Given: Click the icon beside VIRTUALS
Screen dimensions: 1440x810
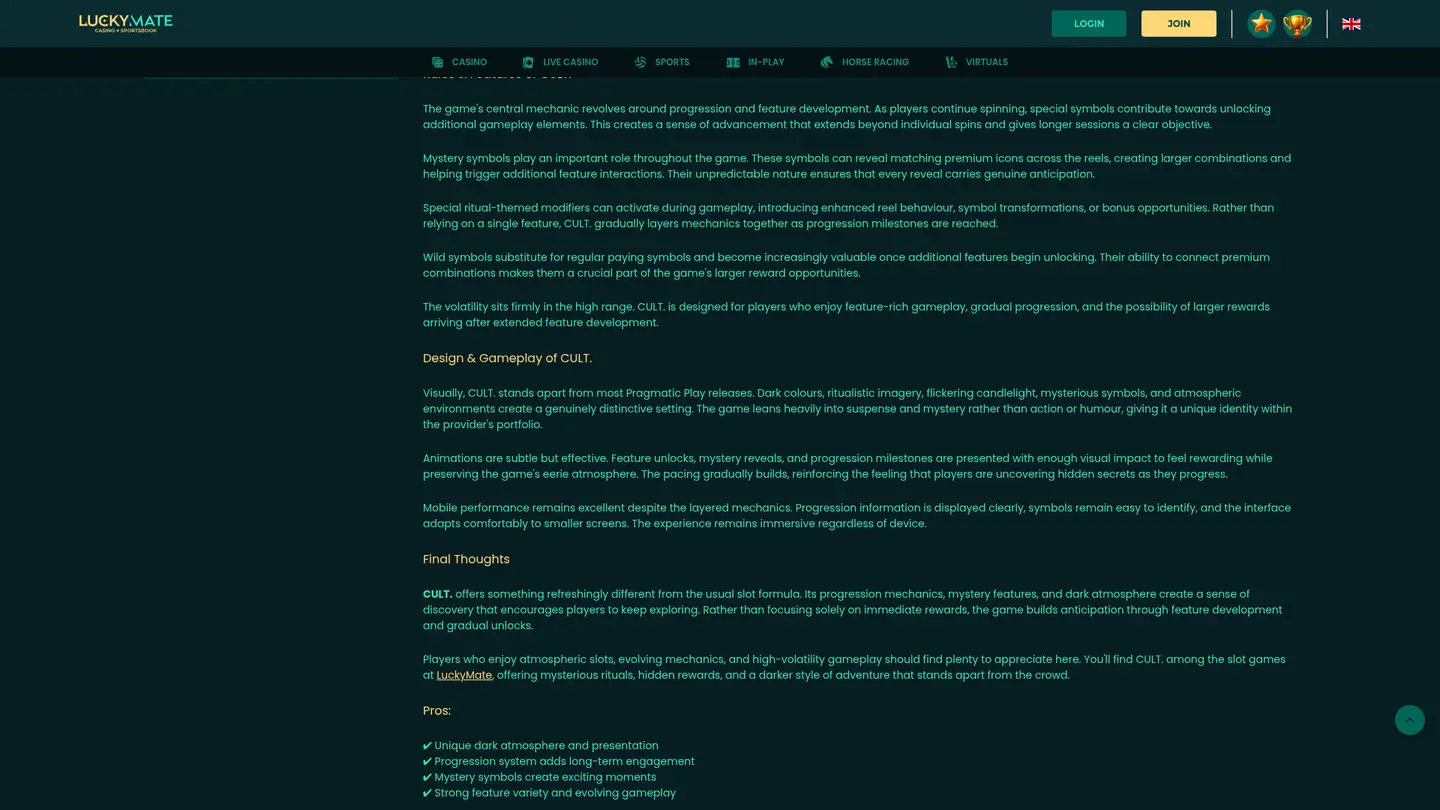Looking at the screenshot, I should (951, 62).
